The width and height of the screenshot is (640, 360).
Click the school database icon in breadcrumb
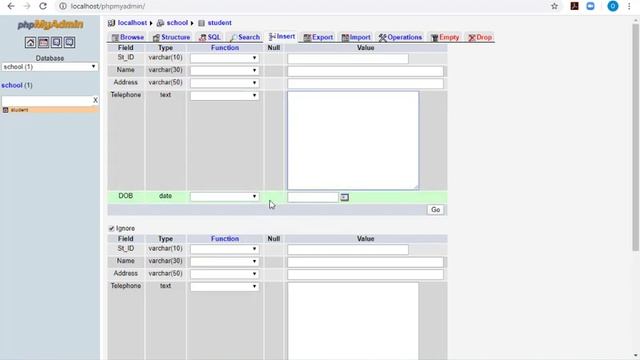point(160,23)
